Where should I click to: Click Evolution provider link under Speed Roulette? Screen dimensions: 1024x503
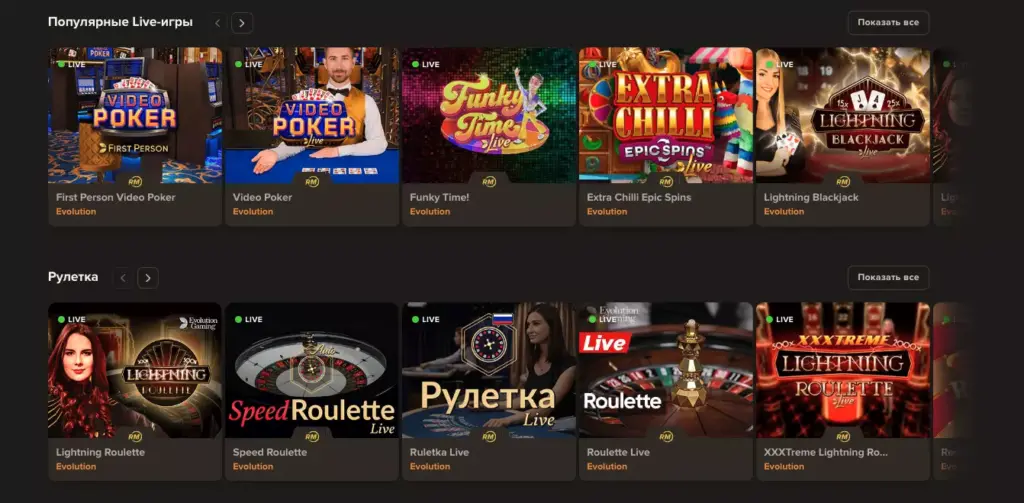[253, 466]
